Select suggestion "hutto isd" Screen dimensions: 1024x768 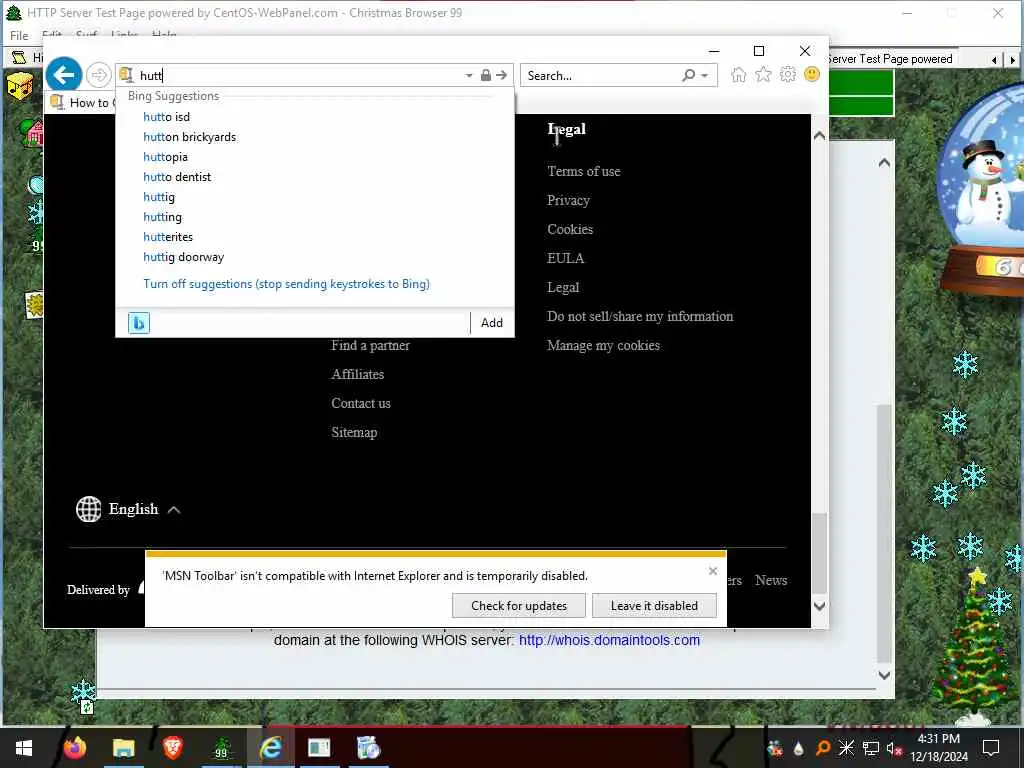point(167,117)
